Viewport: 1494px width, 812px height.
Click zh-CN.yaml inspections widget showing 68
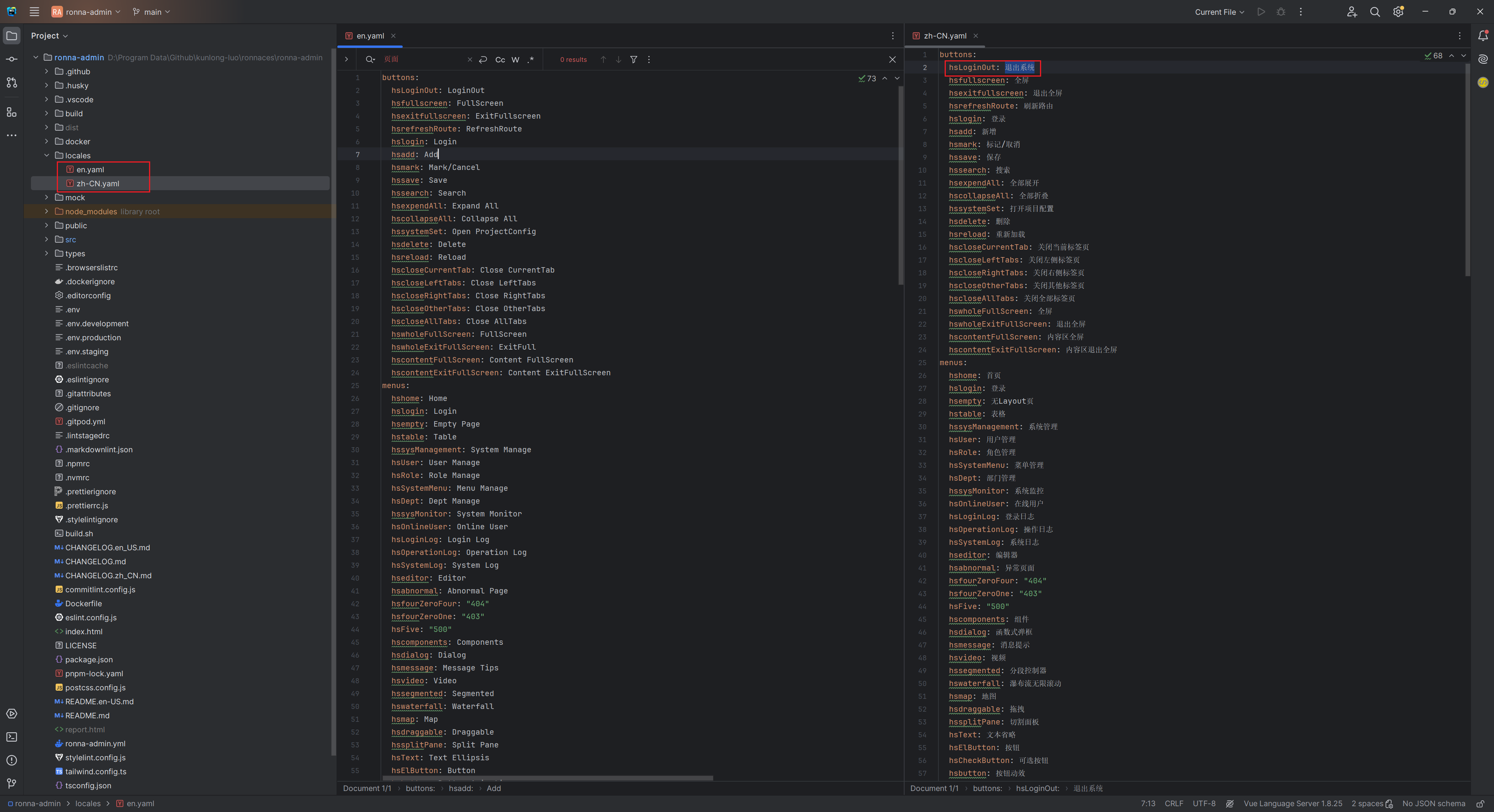[1434, 56]
